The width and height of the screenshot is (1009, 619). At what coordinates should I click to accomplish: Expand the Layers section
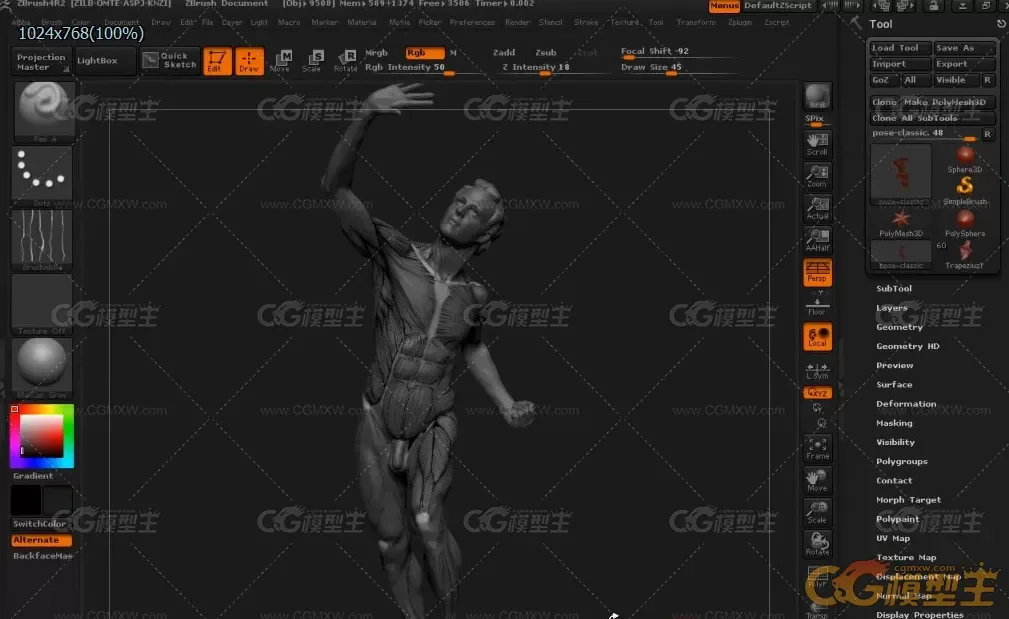coord(891,308)
